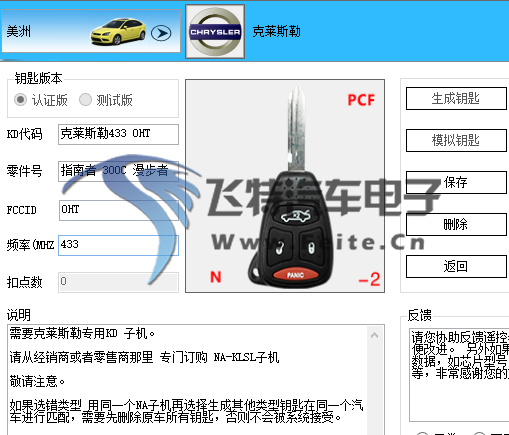Viewport: 509px width, 435px height.
Task: Click the scroll up arrow in 说明 box
Action: [x=374, y=335]
